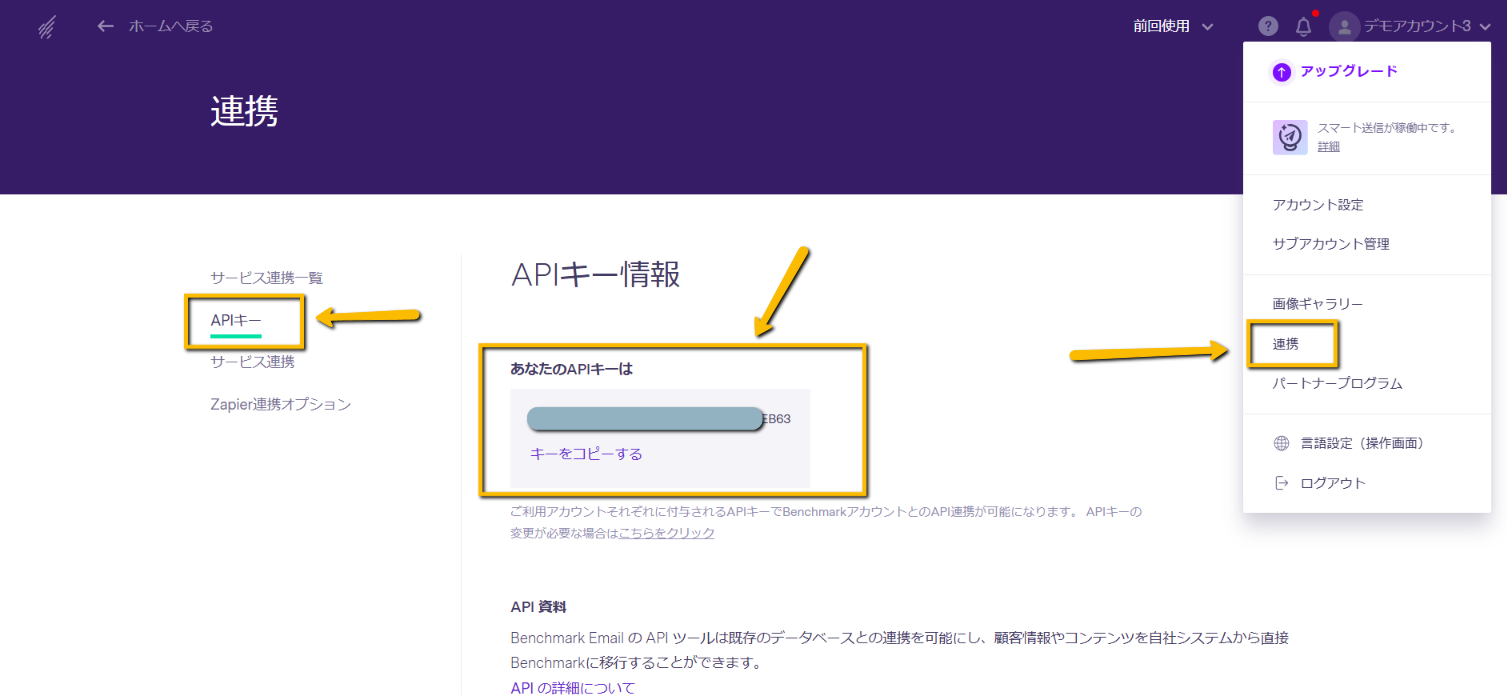Click the APIキー情報 heading

[x=595, y=274]
